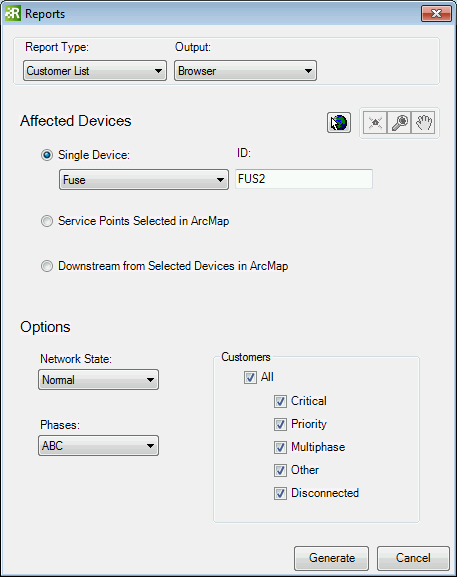The width and height of the screenshot is (457, 577).
Task: Click the hand pan-to-device icon
Action: pos(423,123)
